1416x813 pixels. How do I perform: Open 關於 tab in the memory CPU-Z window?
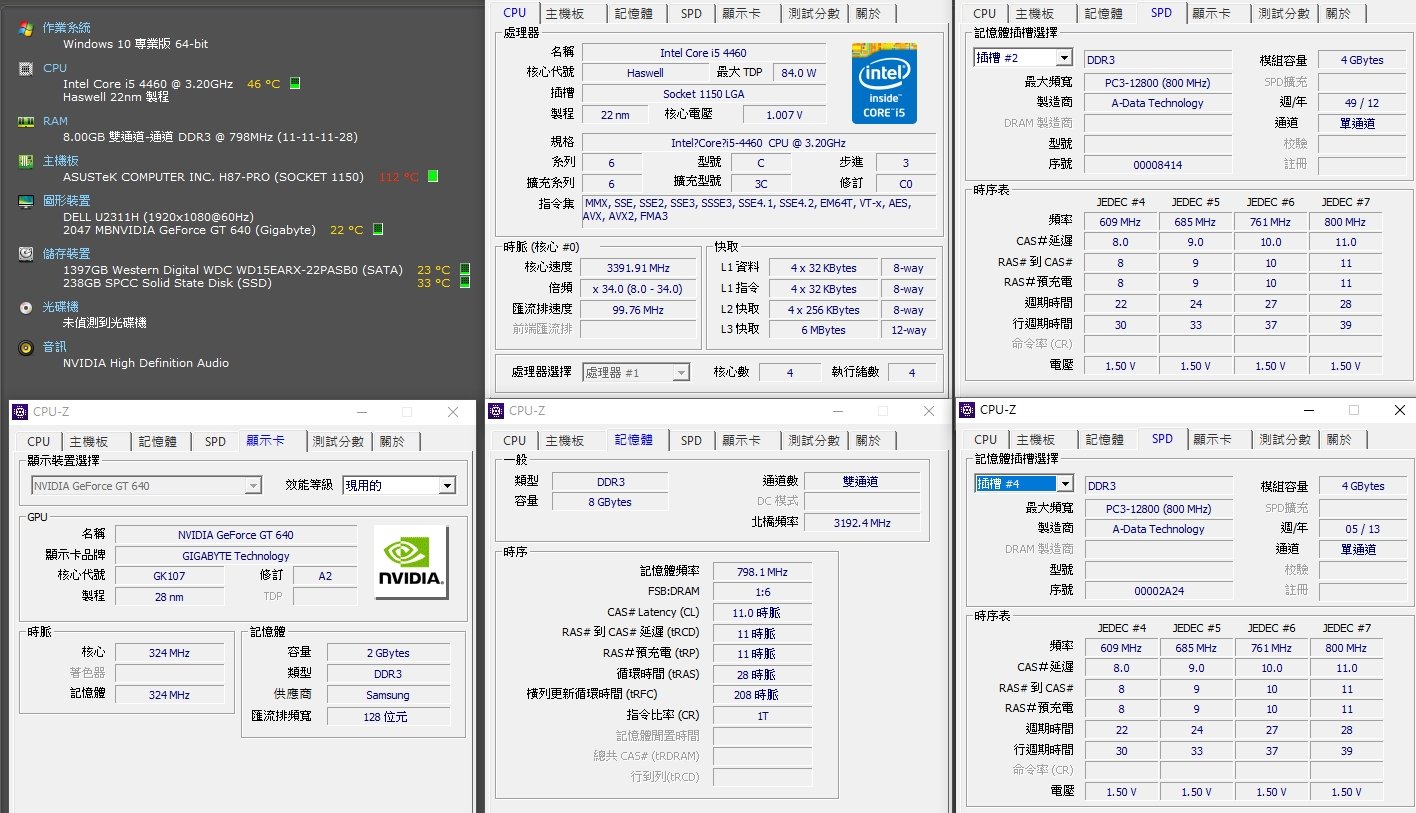tap(868, 441)
